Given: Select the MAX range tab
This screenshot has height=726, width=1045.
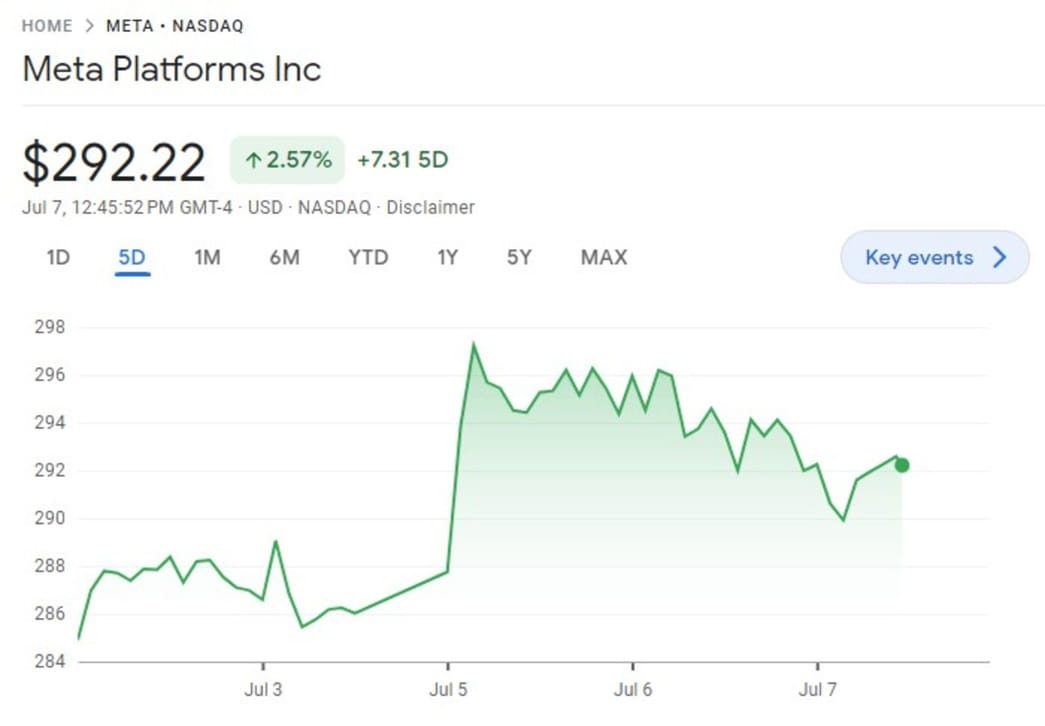Looking at the screenshot, I should click(604, 258).
